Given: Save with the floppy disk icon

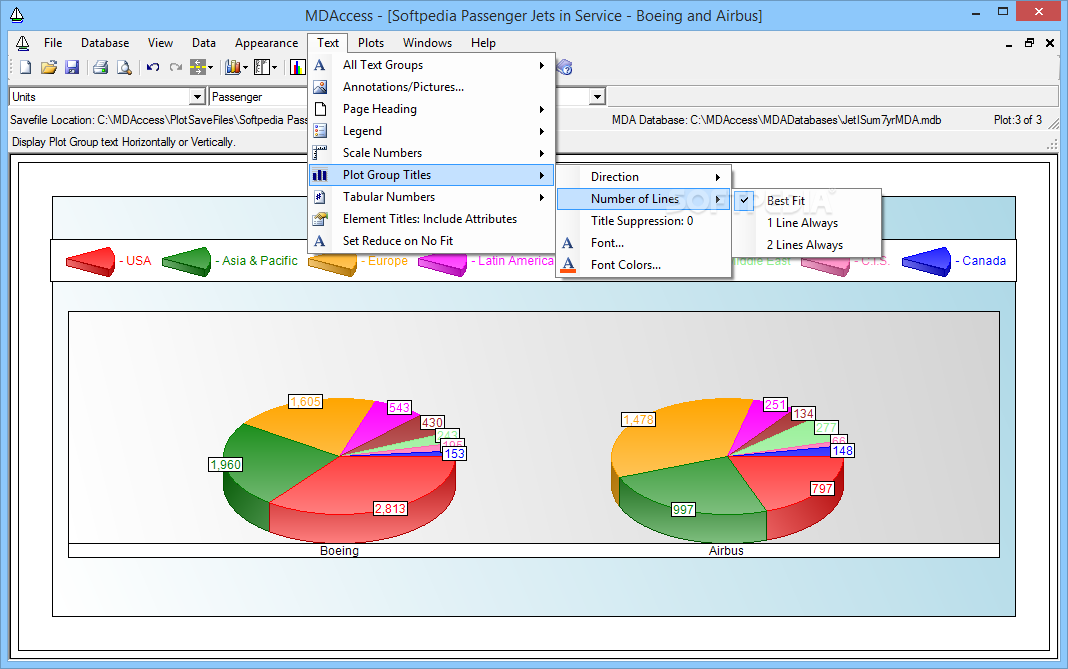Looking at the screenshot, I should click(x=72, y=67).
